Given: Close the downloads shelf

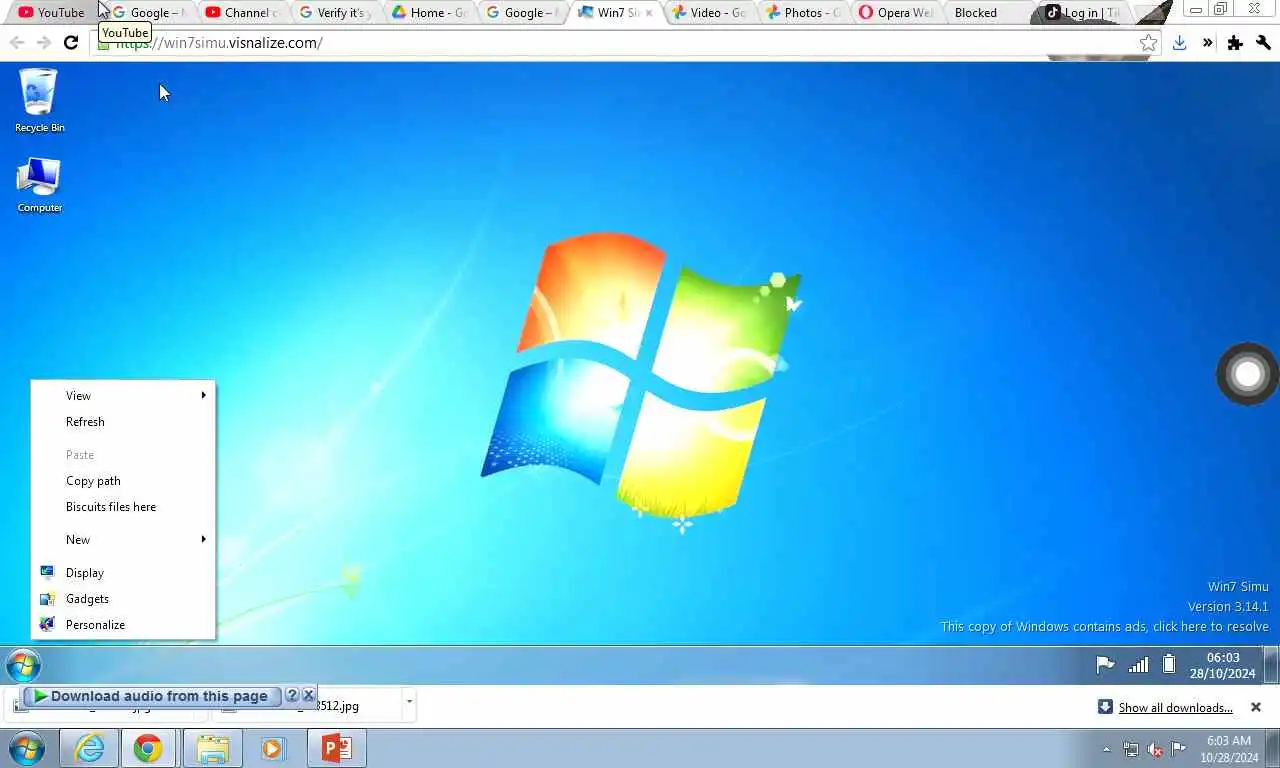Looking at the screenshot, I should 1256,707.
